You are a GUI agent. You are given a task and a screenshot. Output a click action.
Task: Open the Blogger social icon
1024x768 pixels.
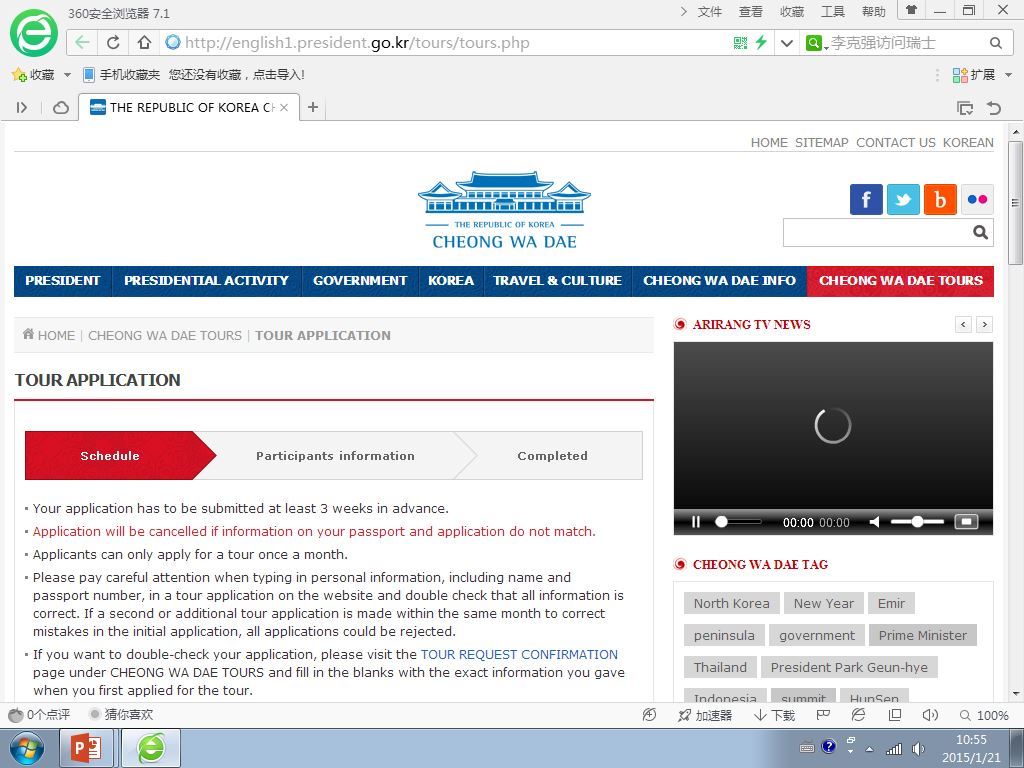click(940, 199)
